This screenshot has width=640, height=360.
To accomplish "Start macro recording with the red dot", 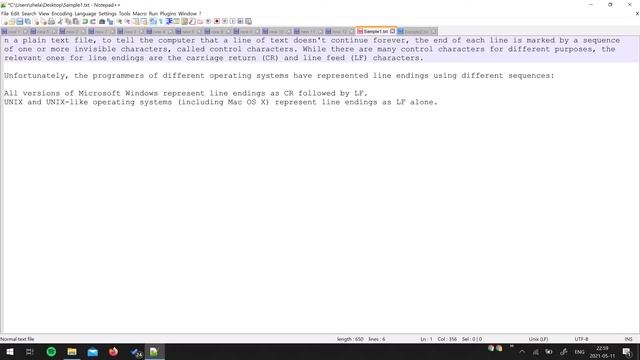I will point(217,21).
